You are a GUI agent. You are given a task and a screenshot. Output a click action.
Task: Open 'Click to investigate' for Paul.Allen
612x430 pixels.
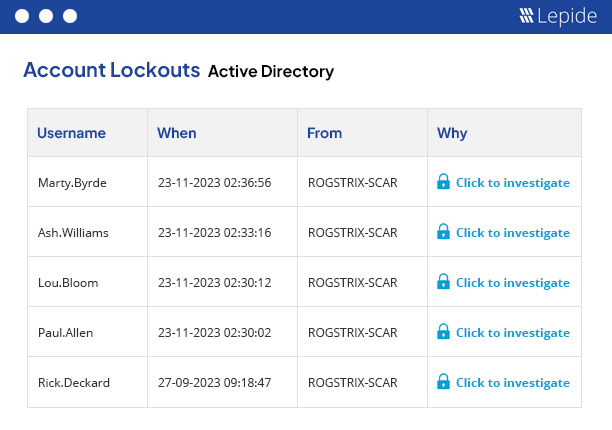coord(512,333)
